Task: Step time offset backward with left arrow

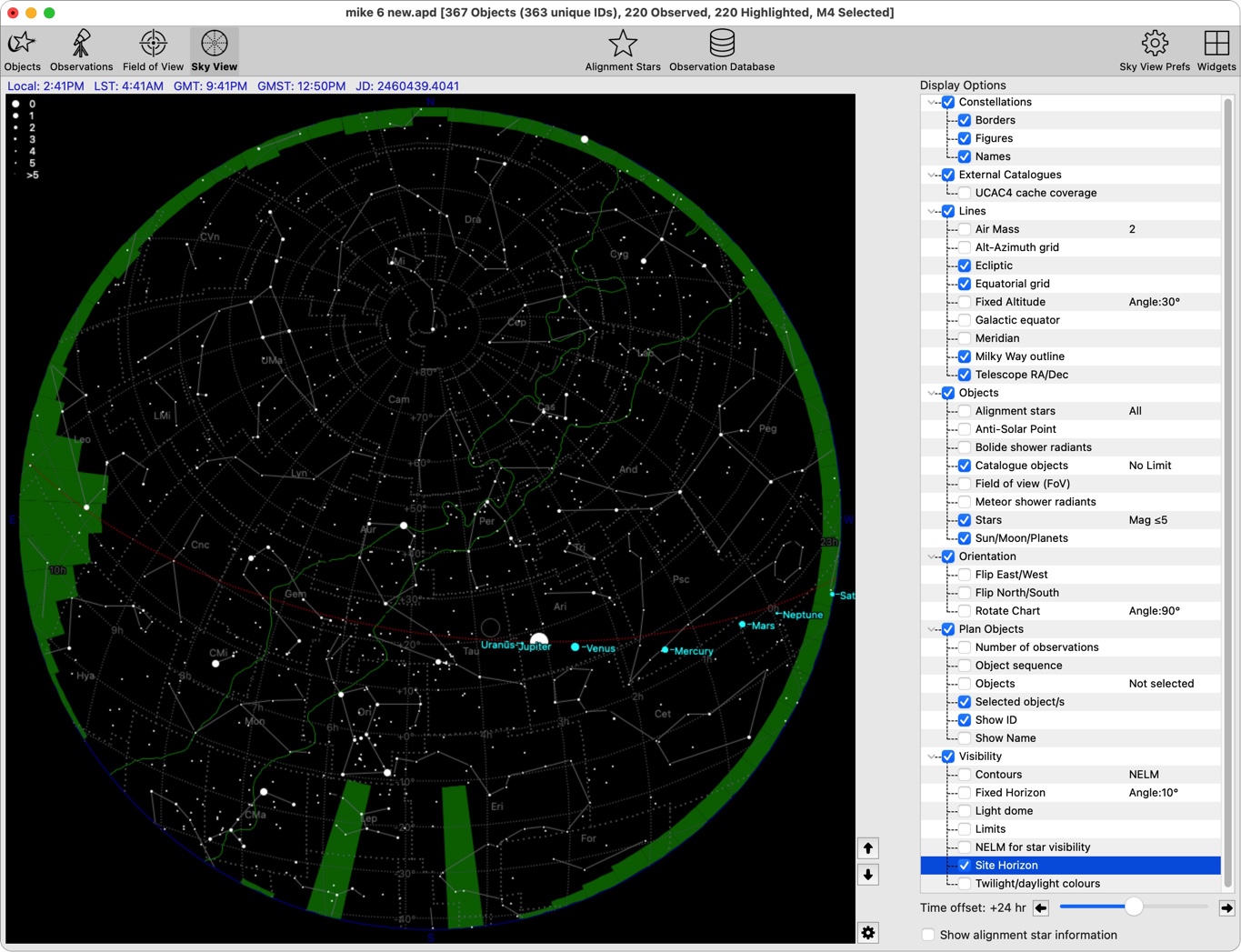Action: pyautogui.click(x=1041, y=907)
